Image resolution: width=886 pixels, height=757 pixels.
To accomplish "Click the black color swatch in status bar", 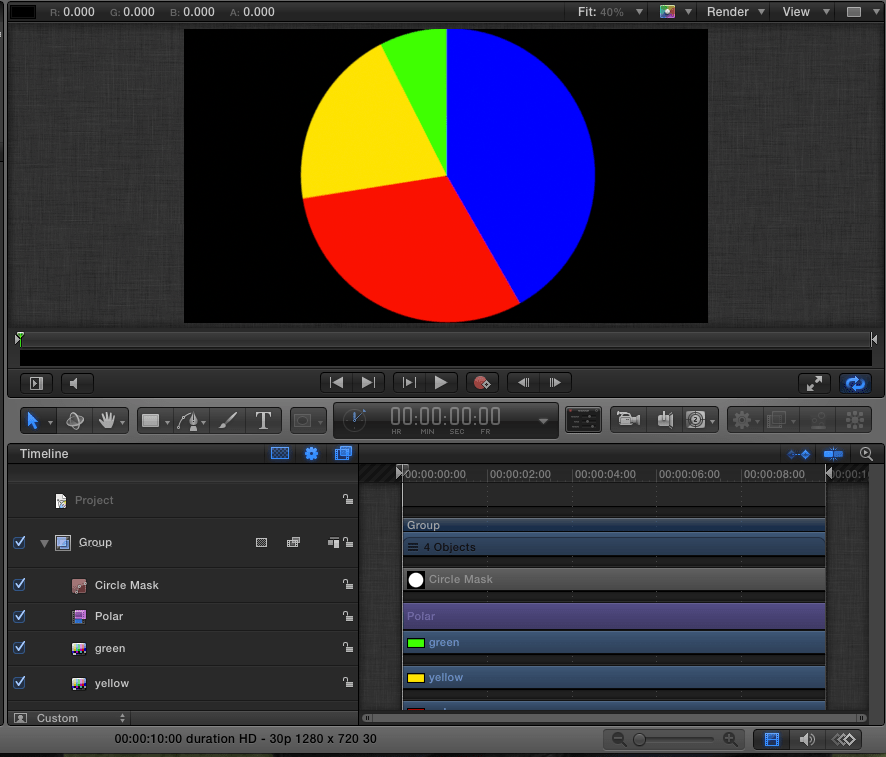I will (23, 12).
